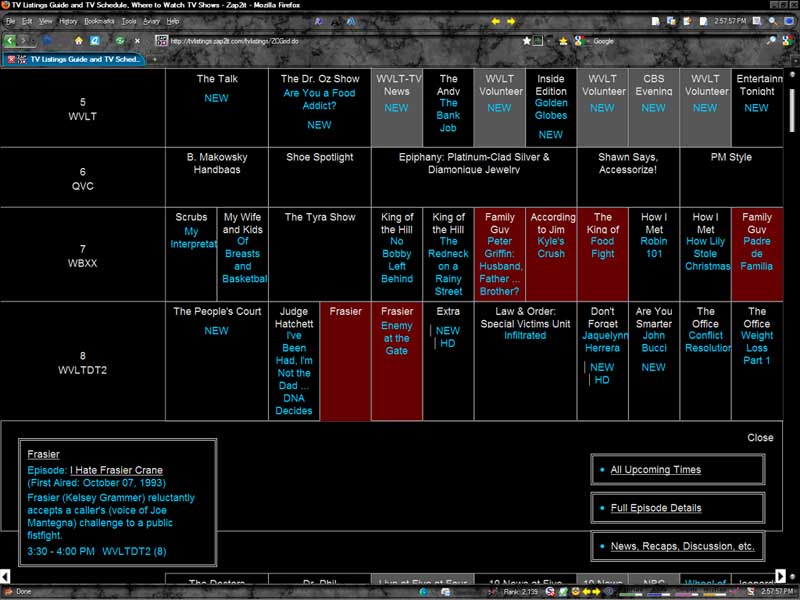Click the Stop loading X icon
The image size is (800, 600).
pos(137,41)
